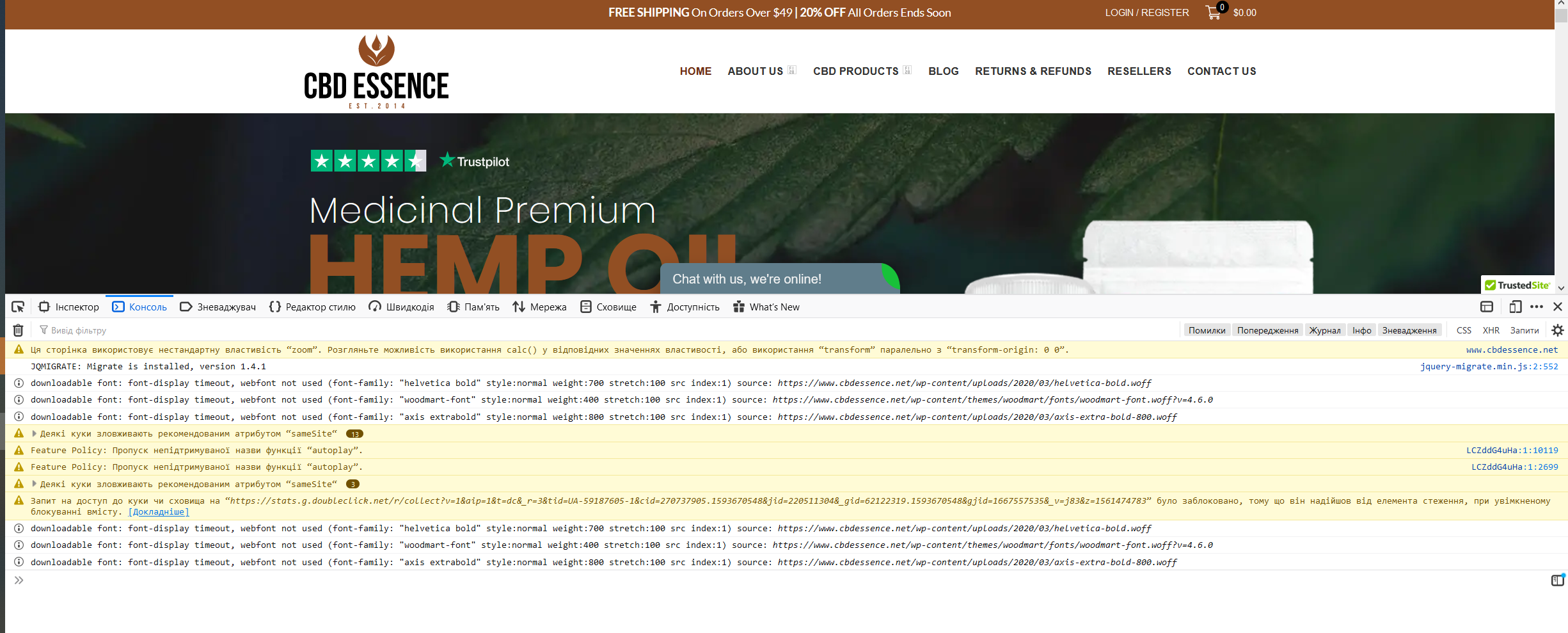Click the CBD Essence logo

point(376,72)
